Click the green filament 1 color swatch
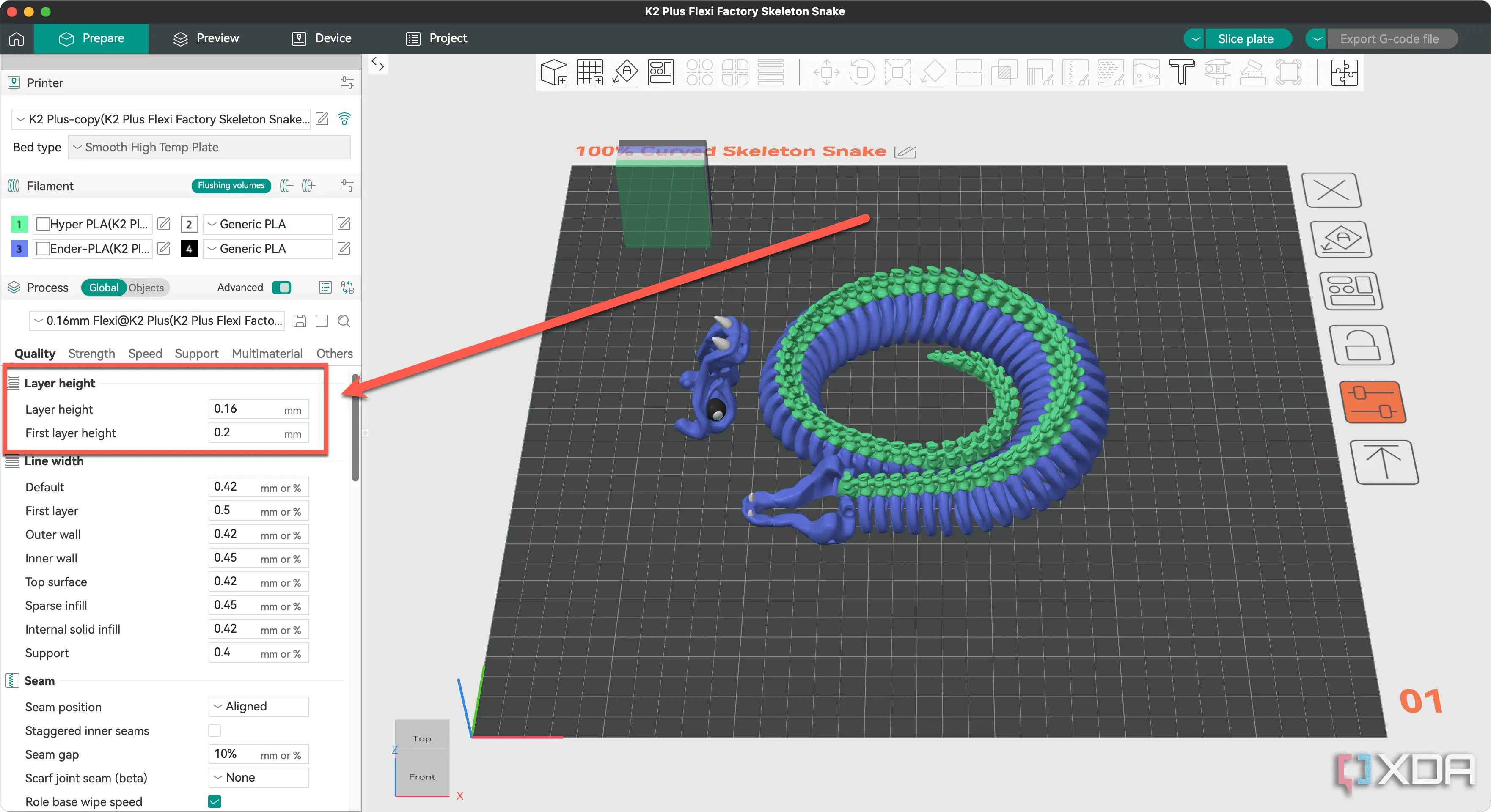The image size is (1491, 812). (x=19, y=224)
